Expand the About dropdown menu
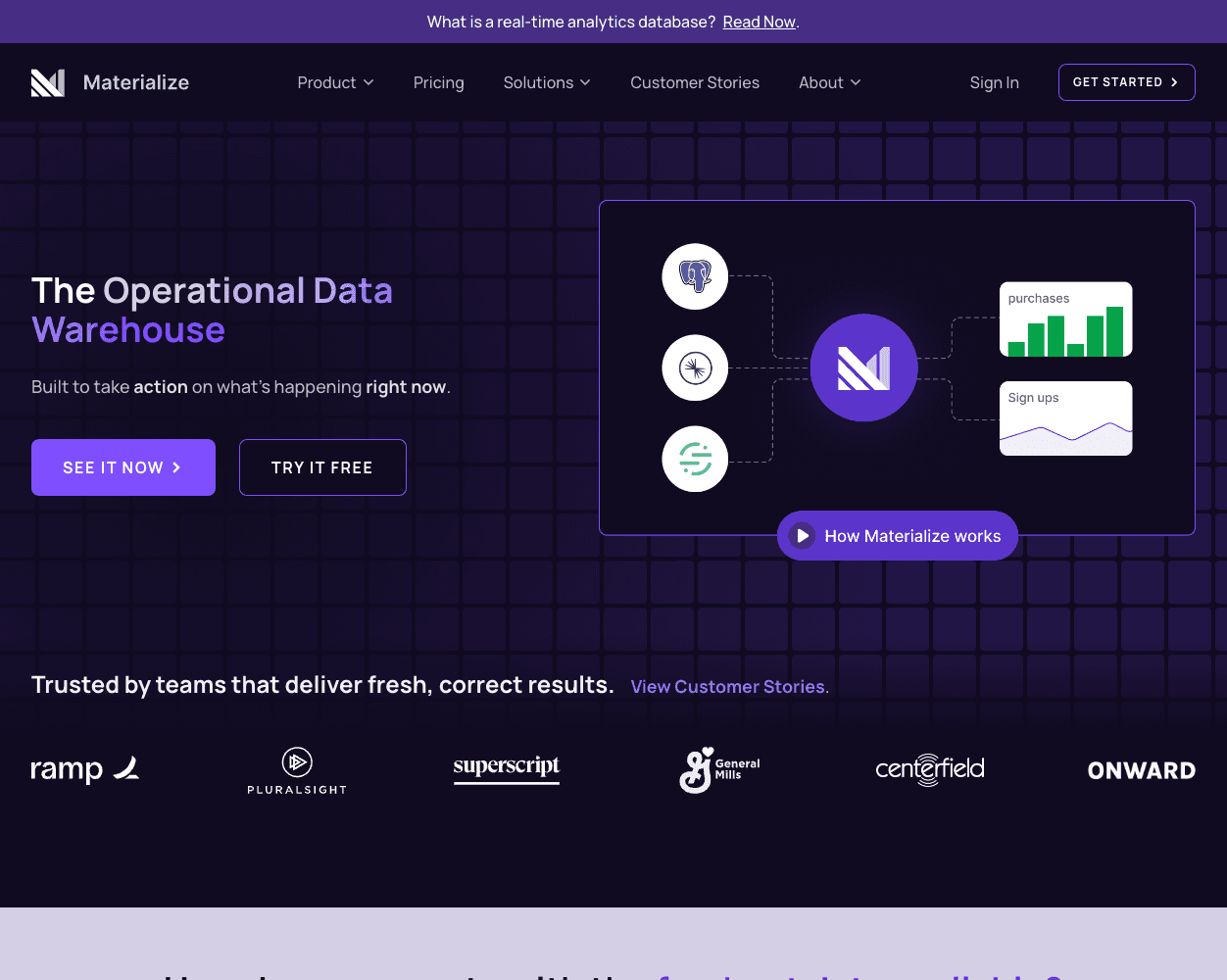1227x980 pixels. click(830, 82)
